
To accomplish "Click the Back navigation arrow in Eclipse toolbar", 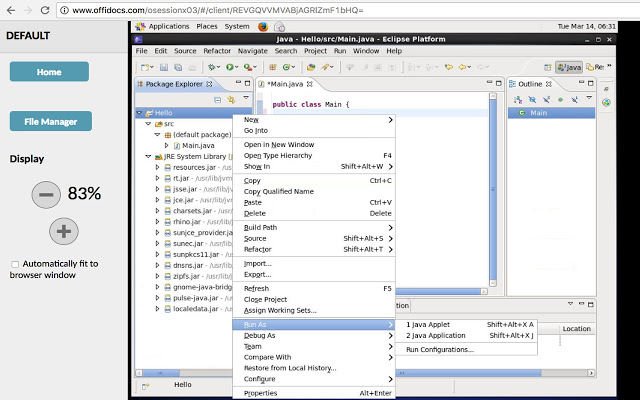I will click(462, 67).
